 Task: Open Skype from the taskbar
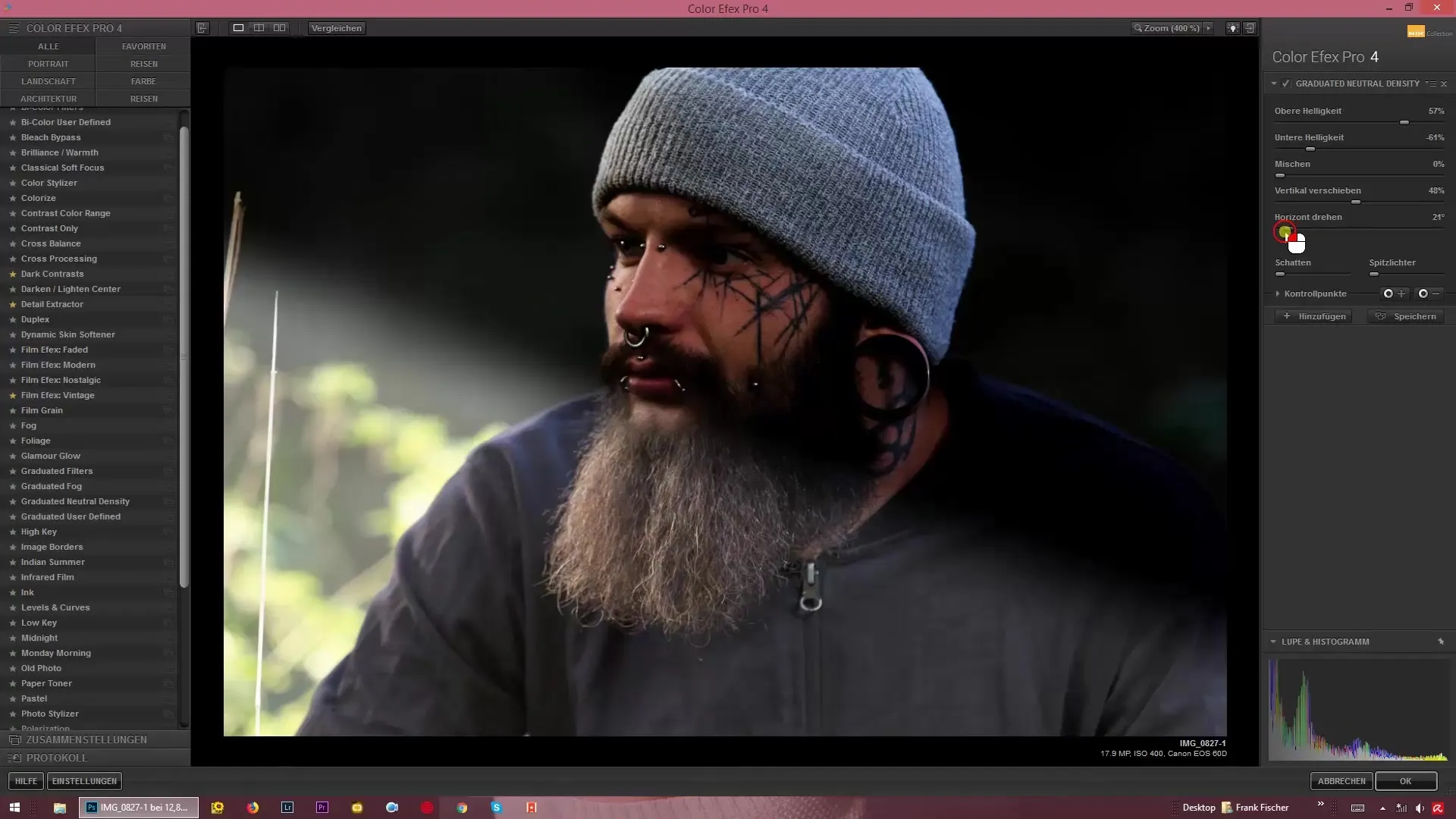pyautogui.click(x=497, y=808)
